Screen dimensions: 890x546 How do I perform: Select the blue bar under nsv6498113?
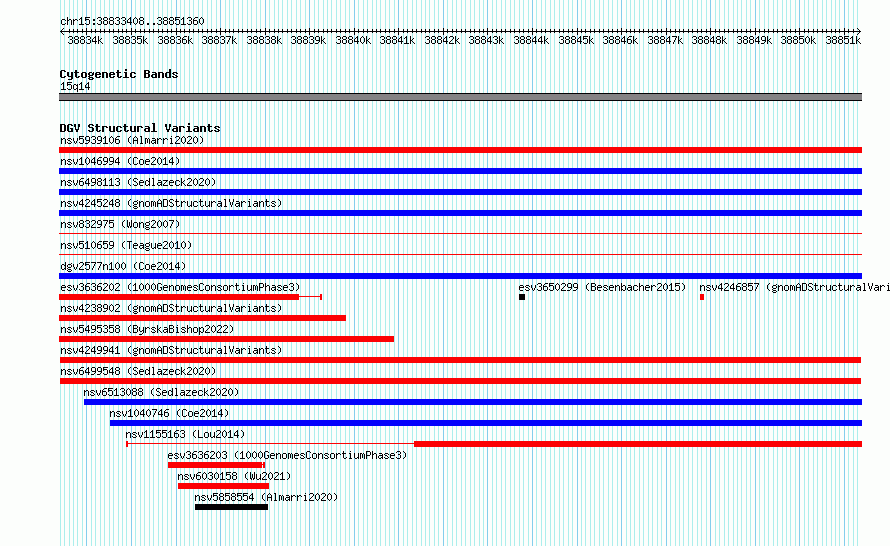coord(460,192)
